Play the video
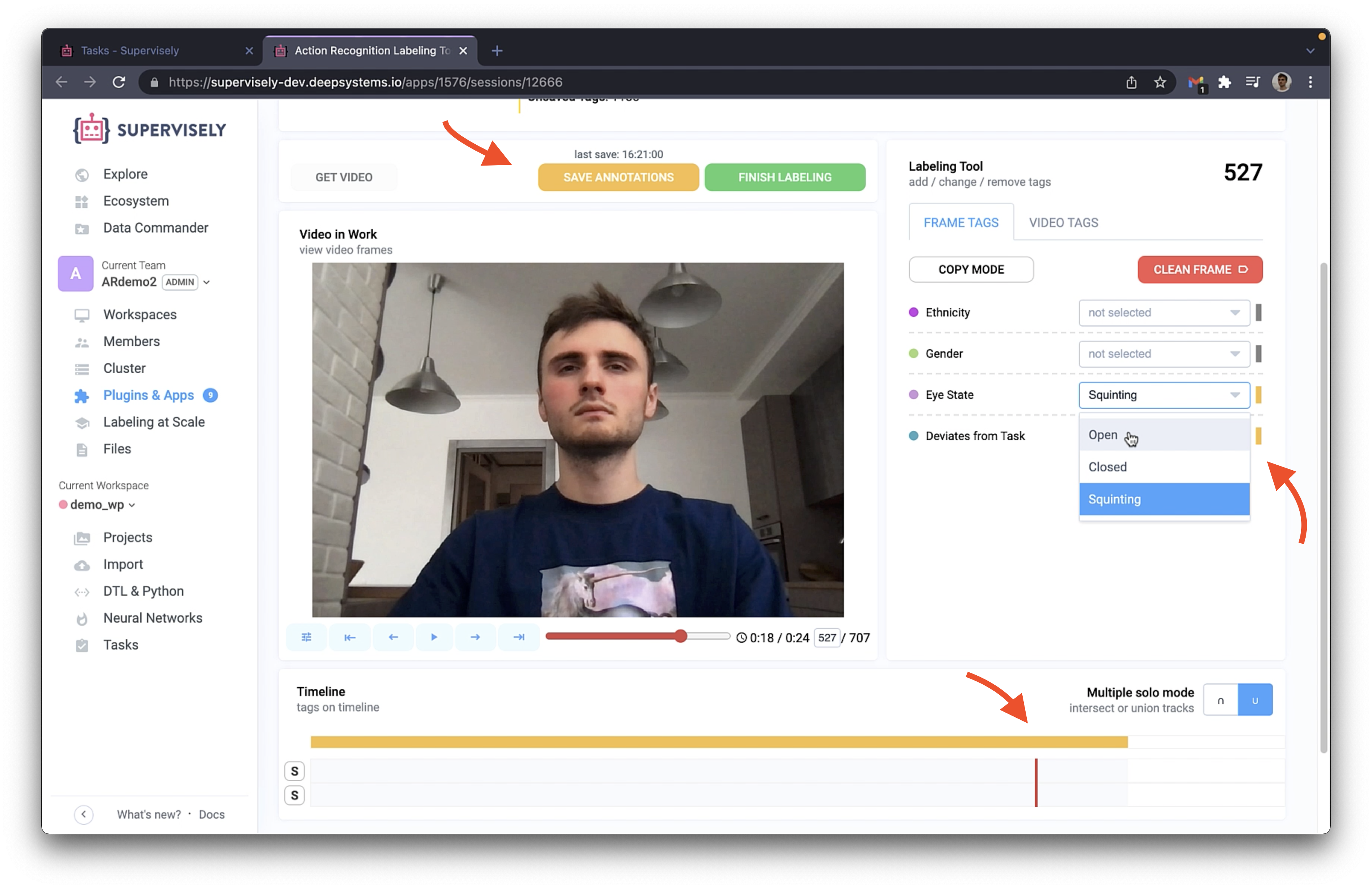The width and height of the screenshot is (1372, 889). (x=434, y=637)
